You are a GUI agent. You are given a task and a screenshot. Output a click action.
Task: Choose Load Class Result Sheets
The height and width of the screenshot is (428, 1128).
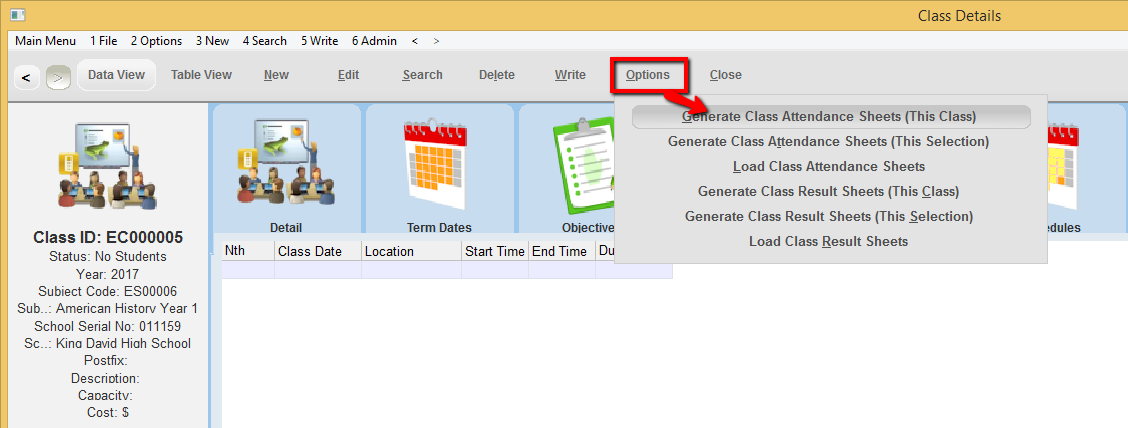click(829, 242)
